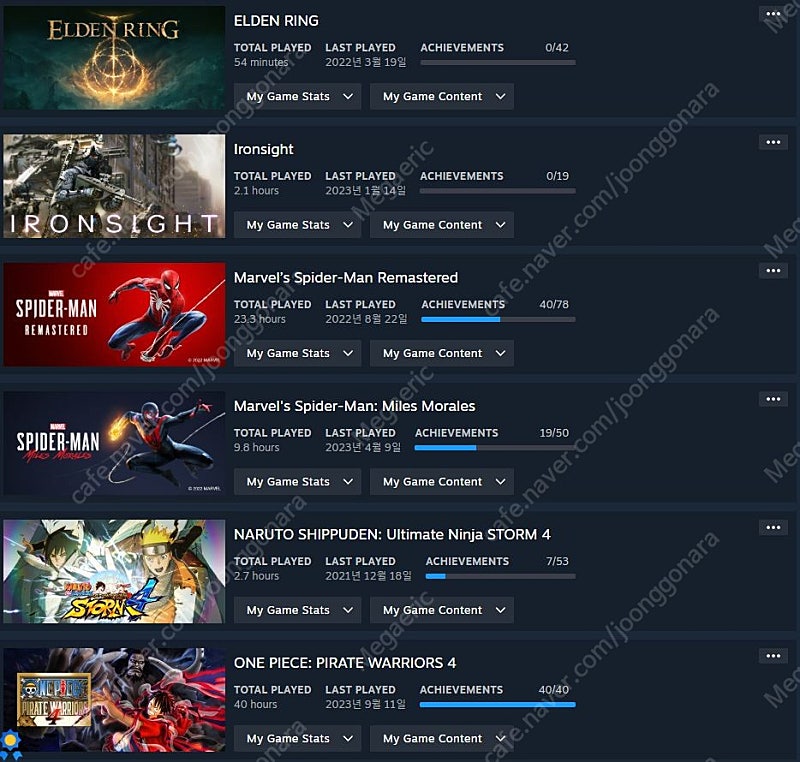Click the ELDEN RING cover art thumbnail
This screenshot has width=800, height=762.
[114, 58]
